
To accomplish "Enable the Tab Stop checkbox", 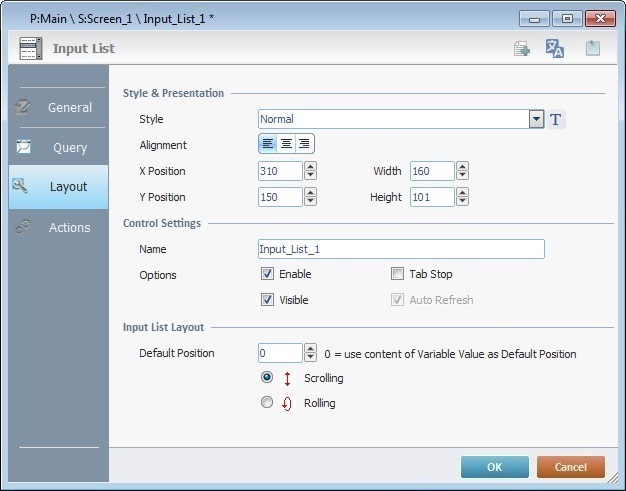I will tap(398, 274).
